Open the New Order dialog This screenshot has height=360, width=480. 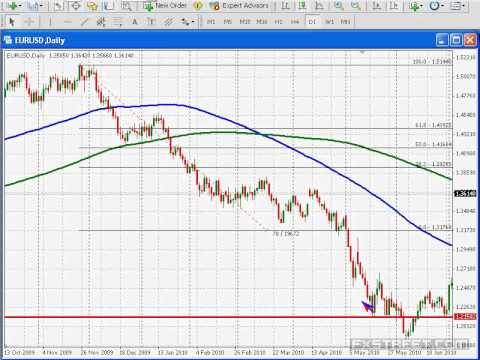(165, 6)
